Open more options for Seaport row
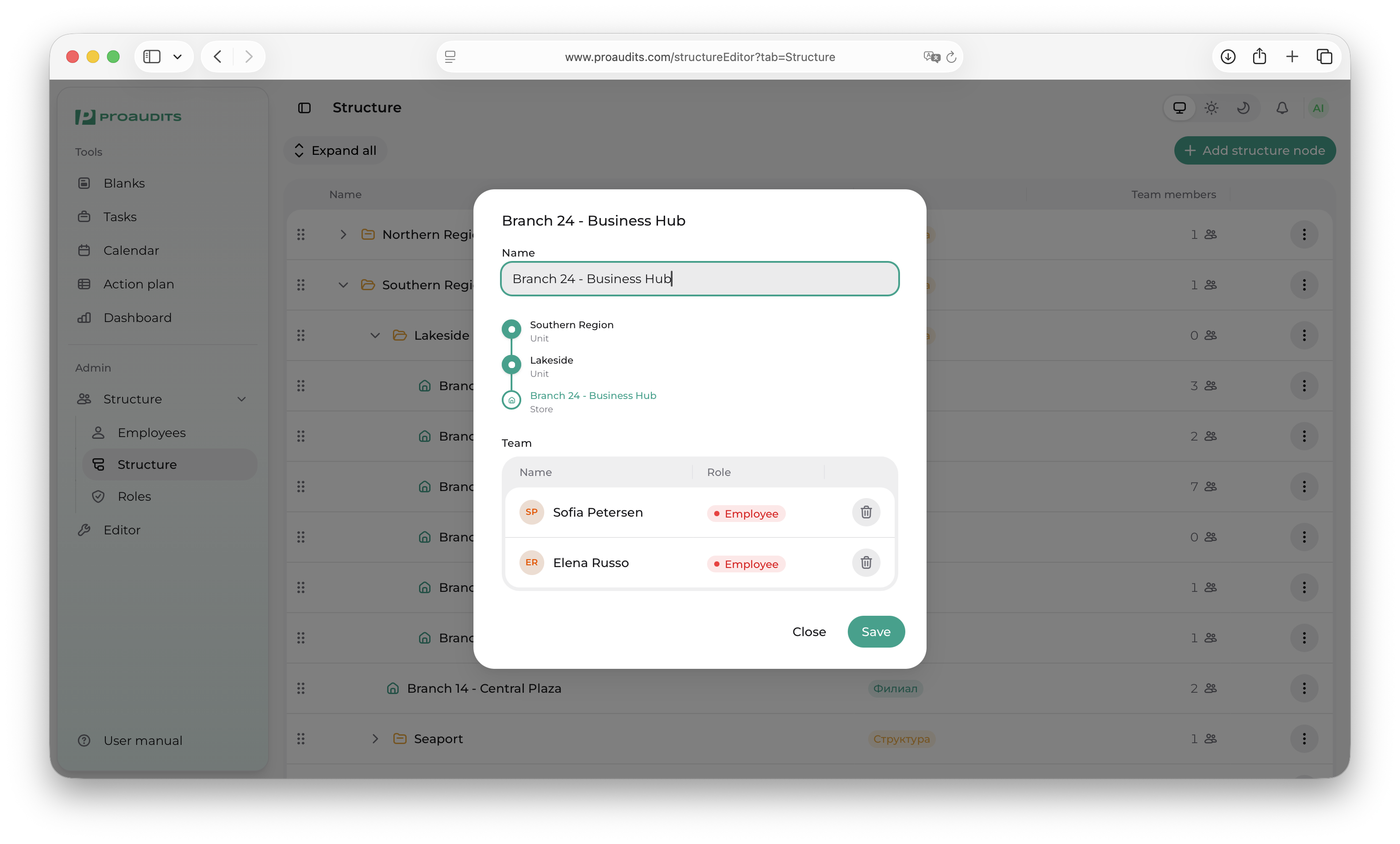1400x844 pixels. pyautogui.click(x=1304, y=738)
